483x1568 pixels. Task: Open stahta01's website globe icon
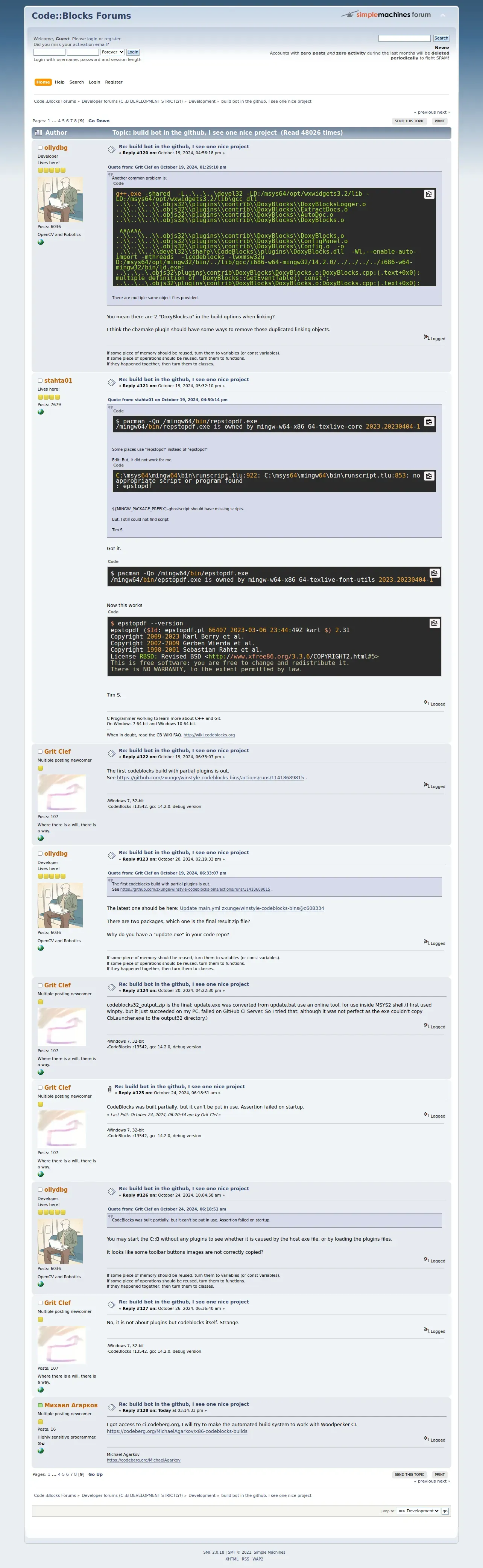[x=41, y=412]
